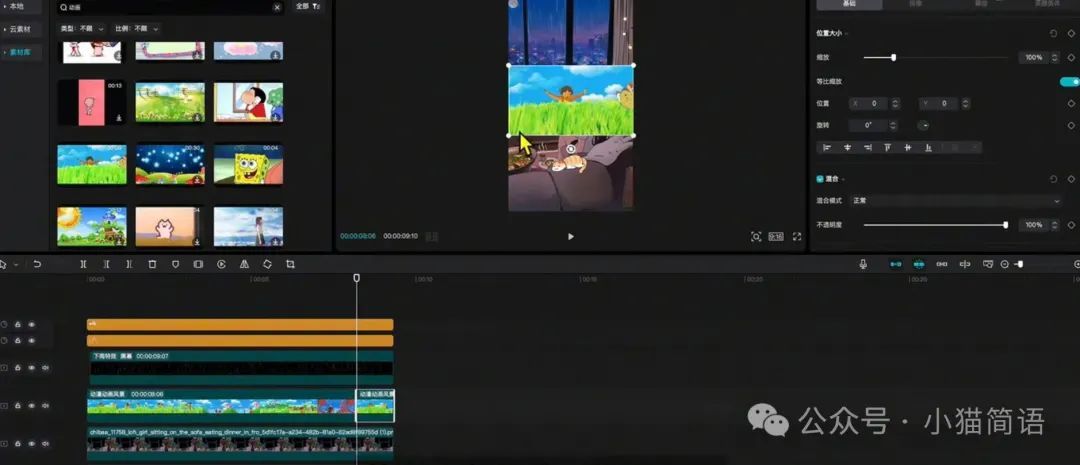
Task: Undo the last edit in timeline toolbar
Action: pyautogui.click(x=37, y=264)
